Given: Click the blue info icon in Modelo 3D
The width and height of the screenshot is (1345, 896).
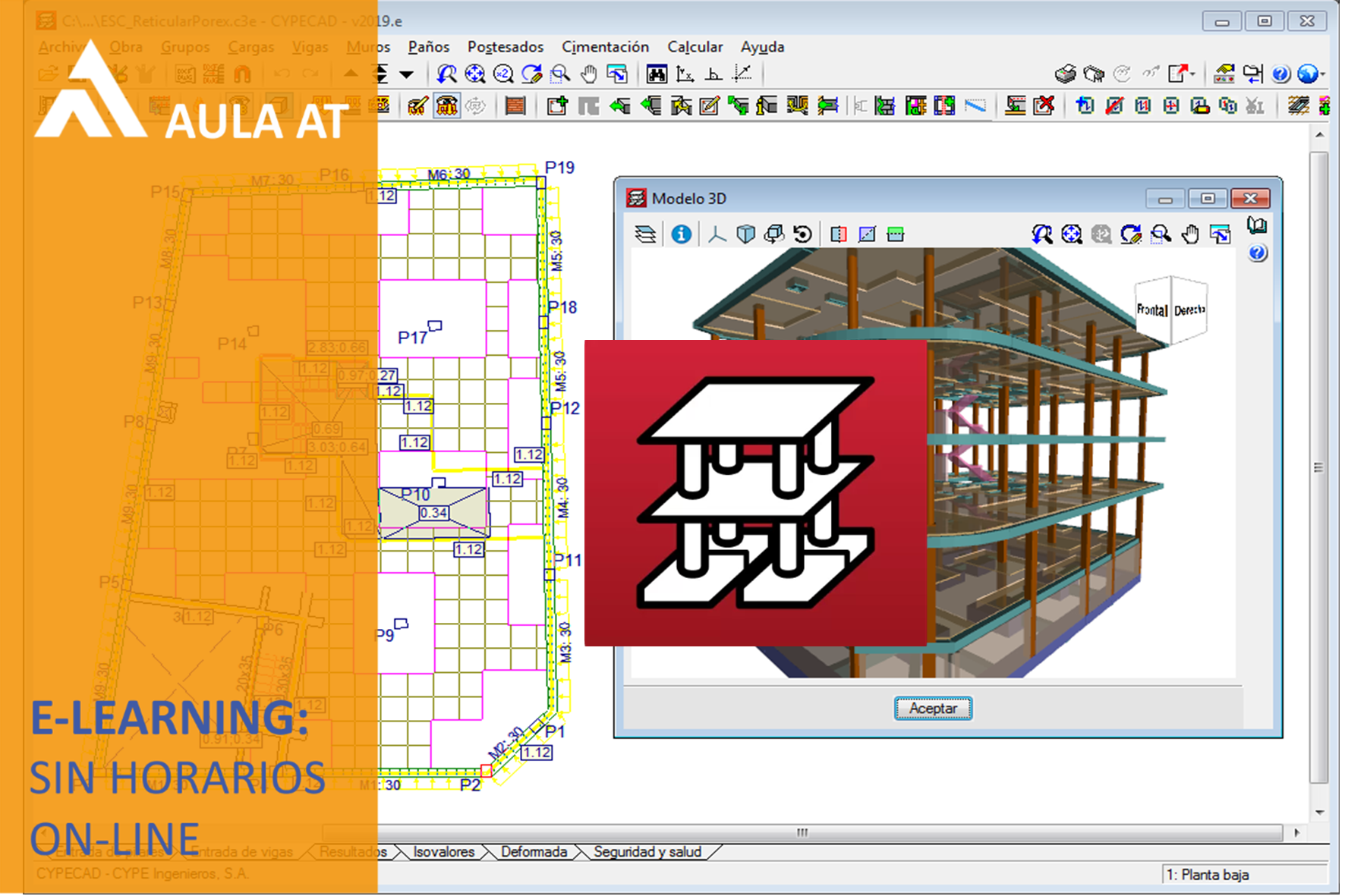Looking at the screenshot, I should [x=681, y=234].
